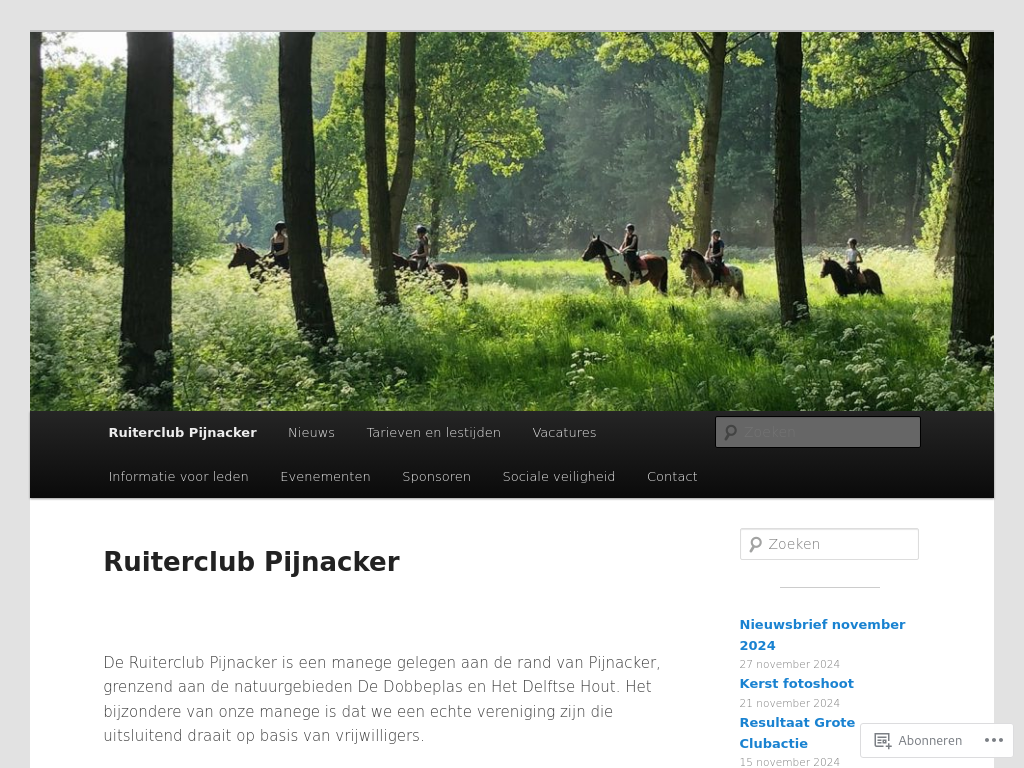Viewport: 1024px width, 768px height.
Task: Focus the dark header Zoeken field
Action: pos(818,432)
